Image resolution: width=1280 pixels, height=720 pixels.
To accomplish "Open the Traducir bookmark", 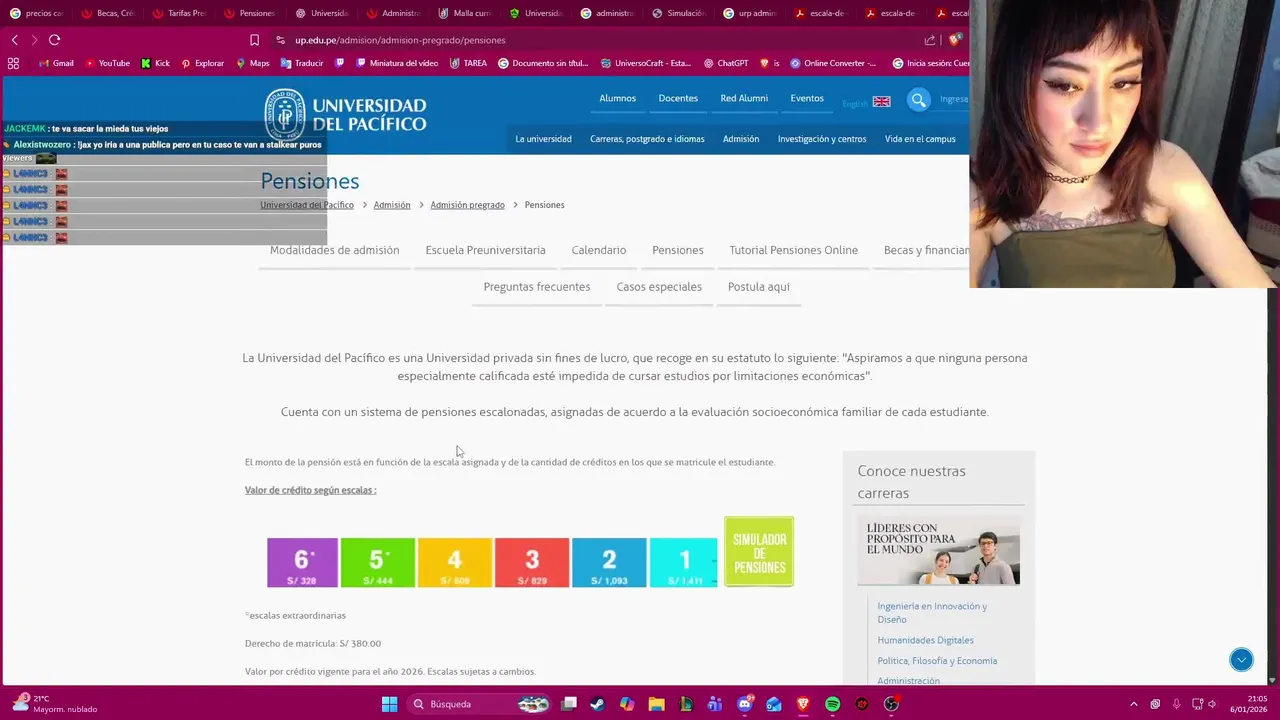I will click(x=302, y=63).
